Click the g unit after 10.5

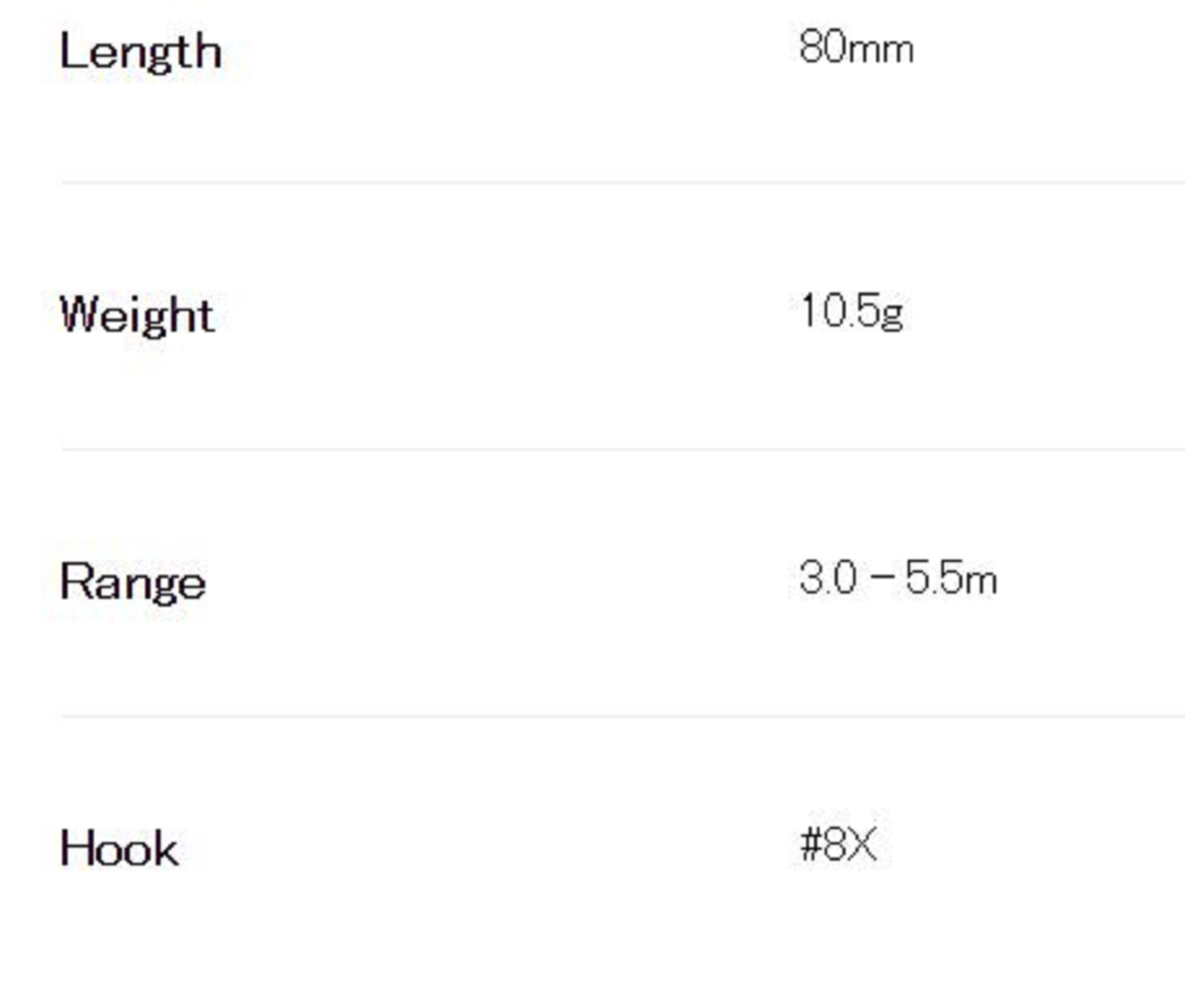892,316
